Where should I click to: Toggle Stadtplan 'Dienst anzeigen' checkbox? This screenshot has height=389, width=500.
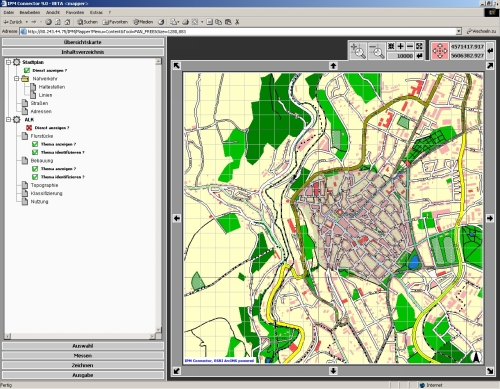pos(27,70)
